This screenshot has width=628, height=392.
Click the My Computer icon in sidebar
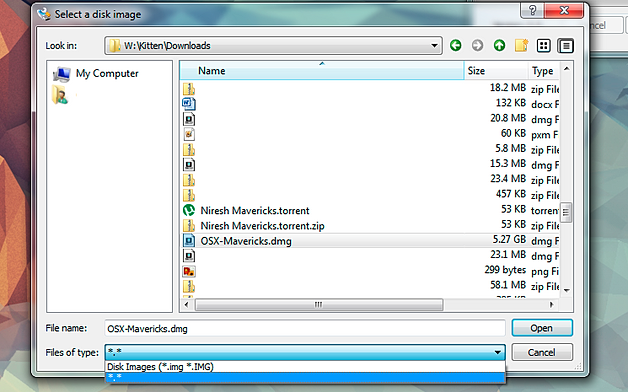tap(62, 74)
